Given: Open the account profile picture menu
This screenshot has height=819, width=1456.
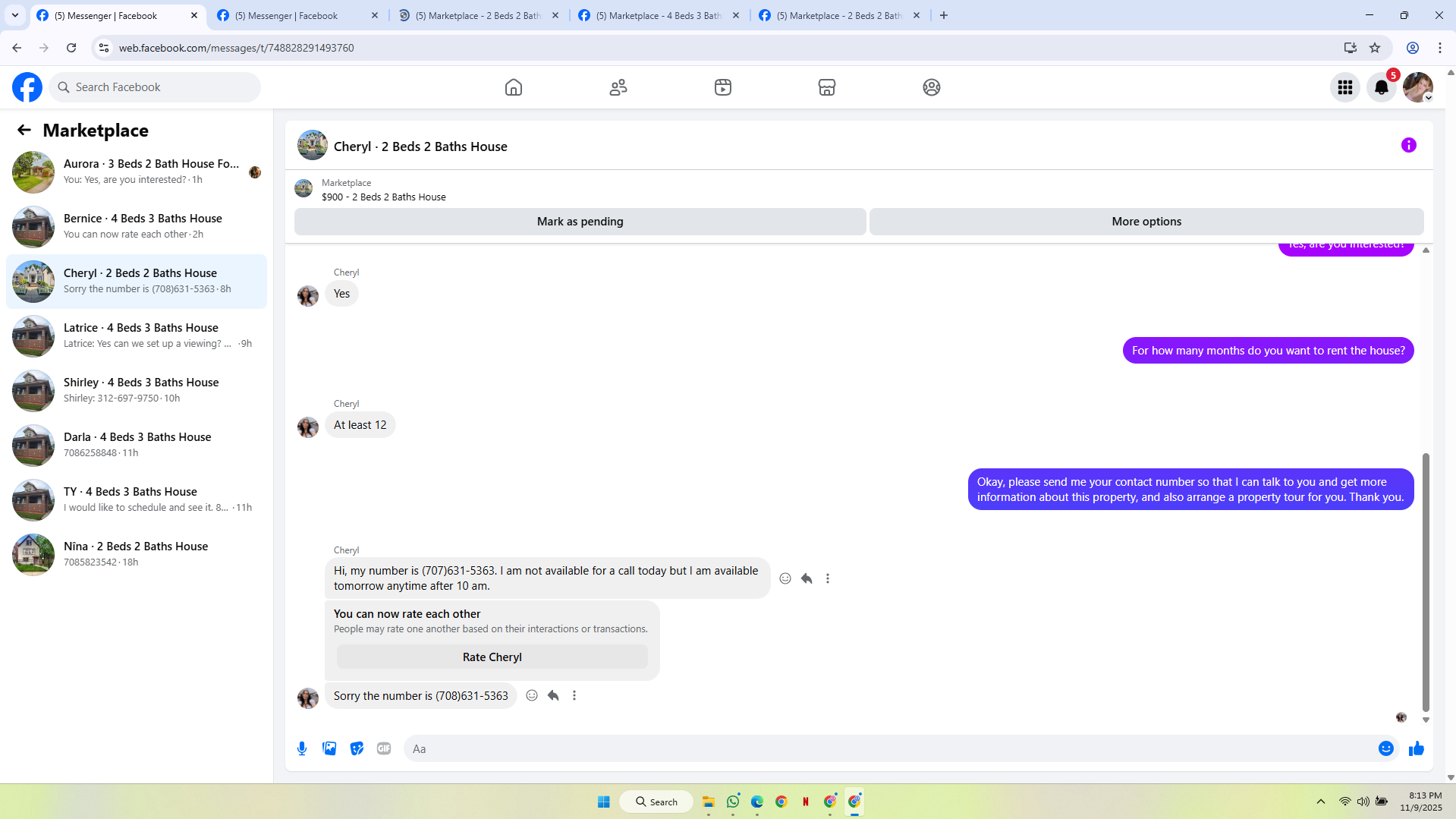Looking at the screenshot, I should pyautogui.click(x=1418, y=87).
